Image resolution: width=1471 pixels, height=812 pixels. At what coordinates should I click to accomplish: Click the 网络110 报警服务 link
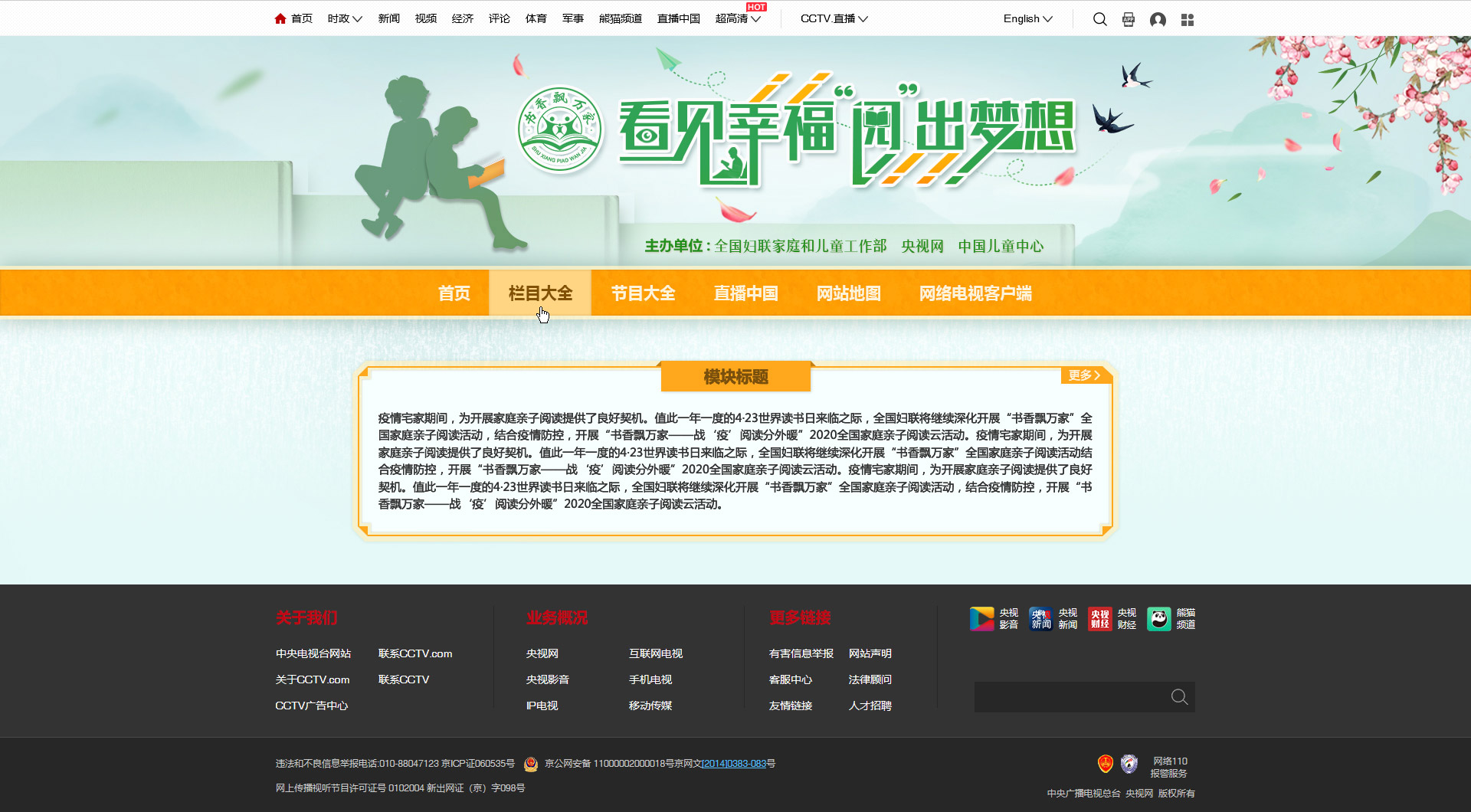1170,767
